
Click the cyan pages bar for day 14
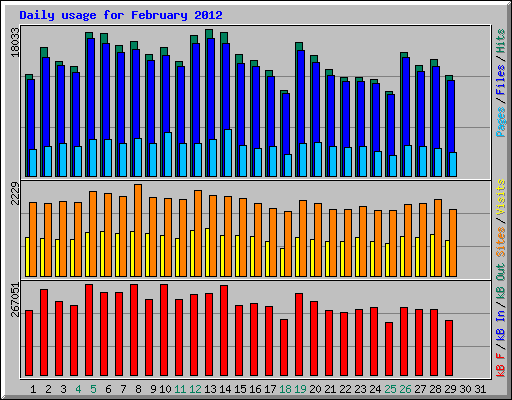pyautogui.click(x=228, y=153)
